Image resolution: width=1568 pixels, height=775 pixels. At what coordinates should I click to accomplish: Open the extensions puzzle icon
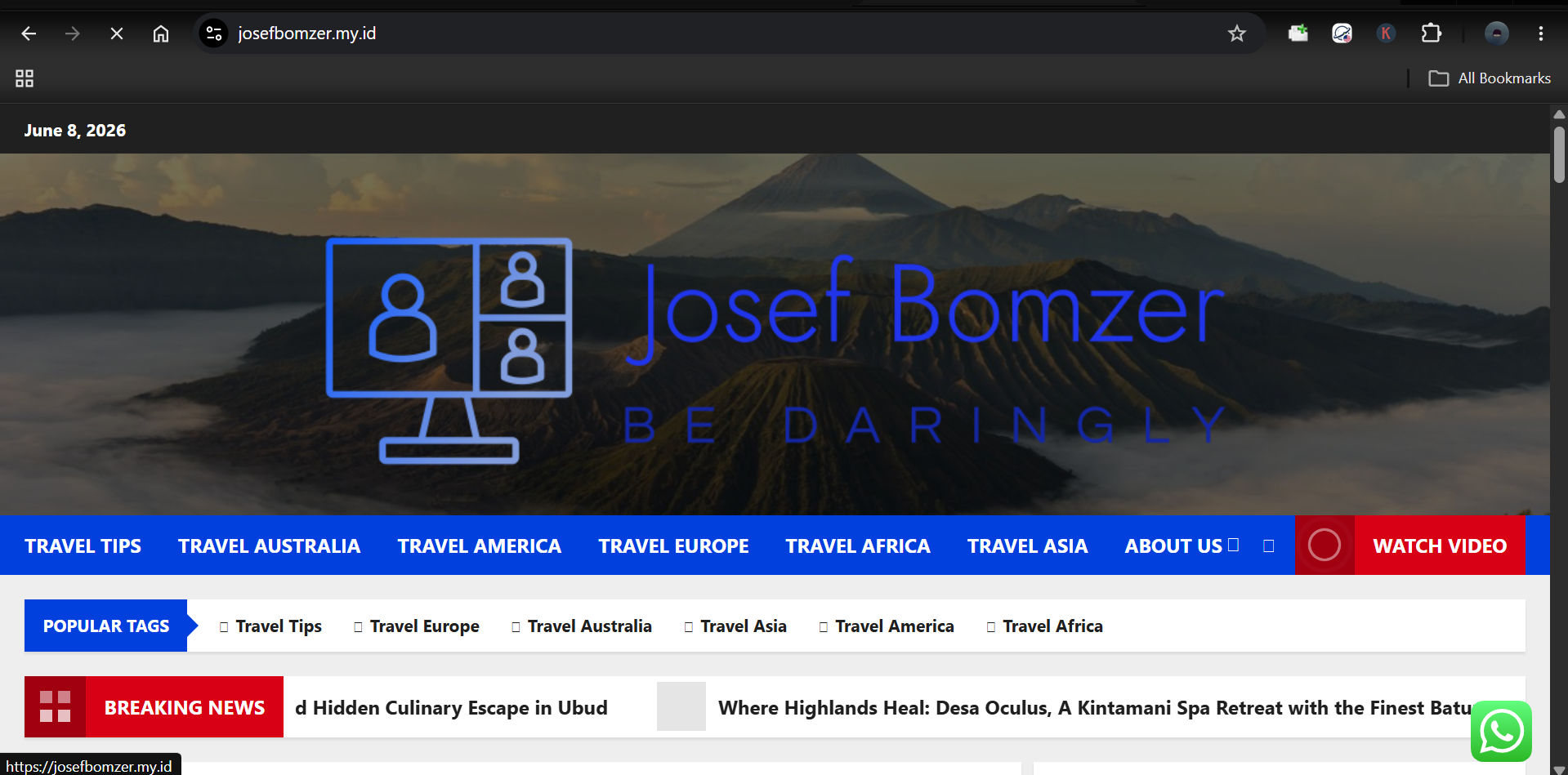1431,33
